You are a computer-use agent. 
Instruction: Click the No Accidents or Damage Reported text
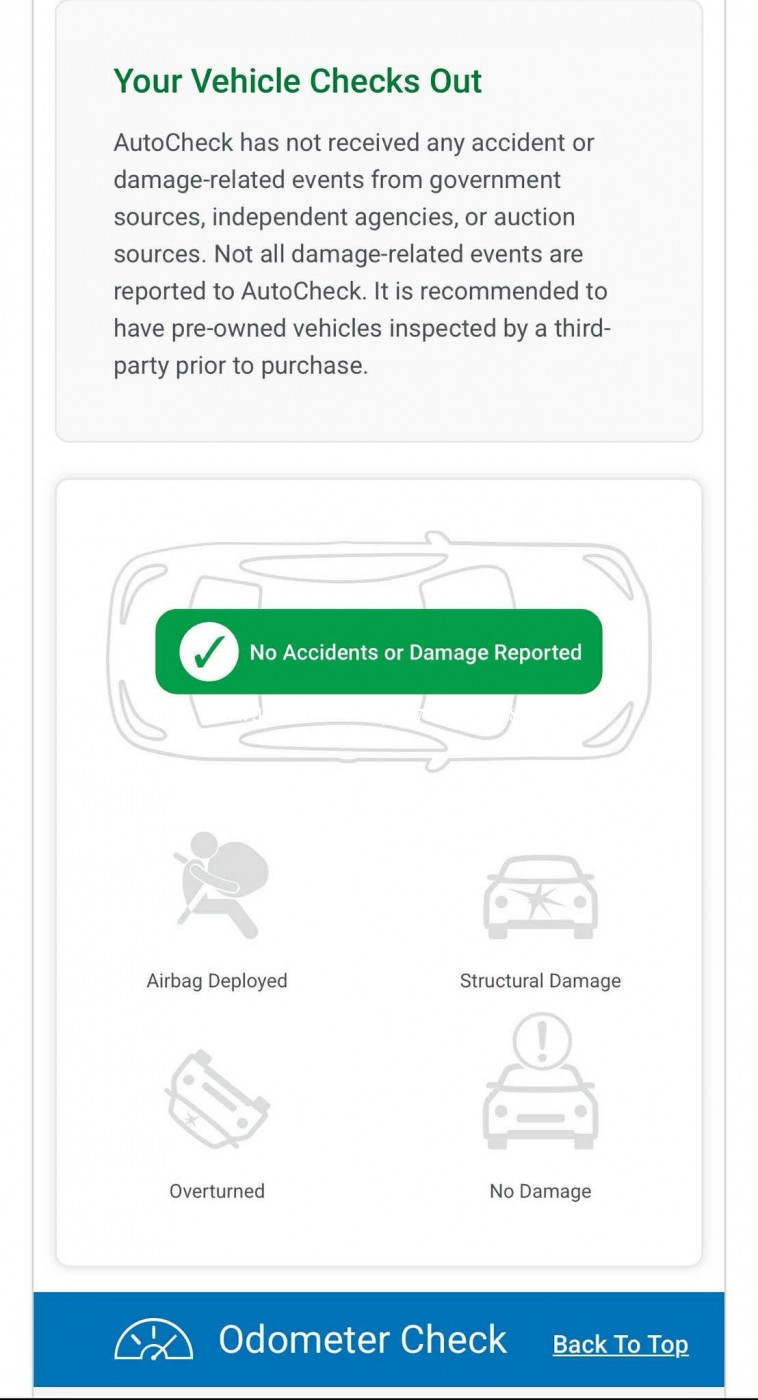pos(415,653)
